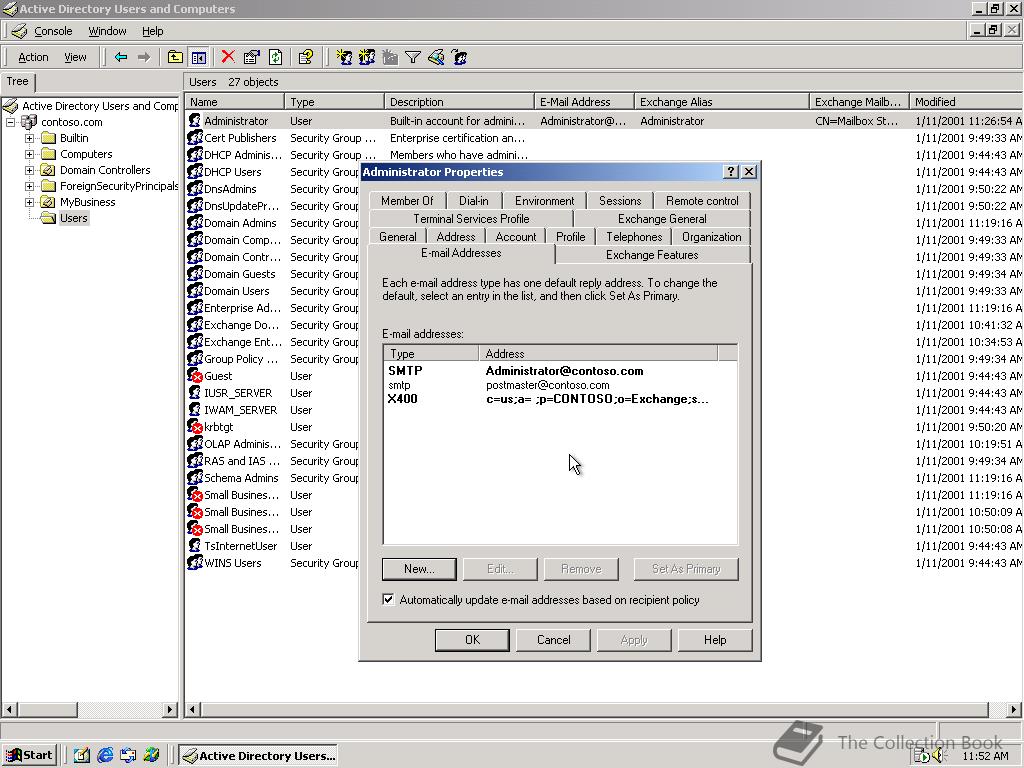This screenshot has width=1024, height=768.
Task: Click the Start button
Action: point(29,755)
